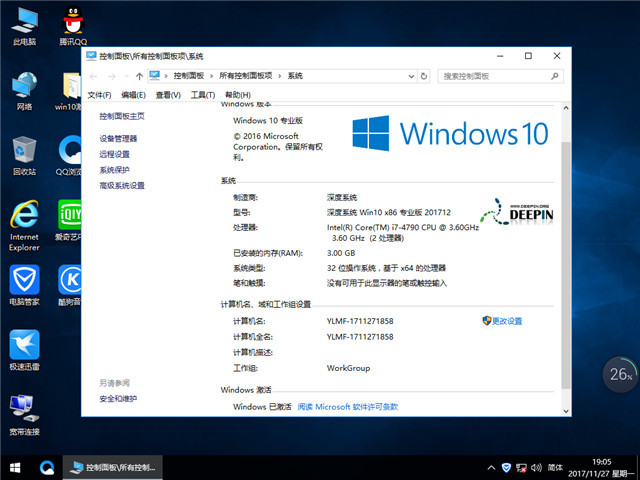This screenshot has width=640, height=480.
Task: Open QQ browser from the taskbar
Action: [x=47, y=467]
